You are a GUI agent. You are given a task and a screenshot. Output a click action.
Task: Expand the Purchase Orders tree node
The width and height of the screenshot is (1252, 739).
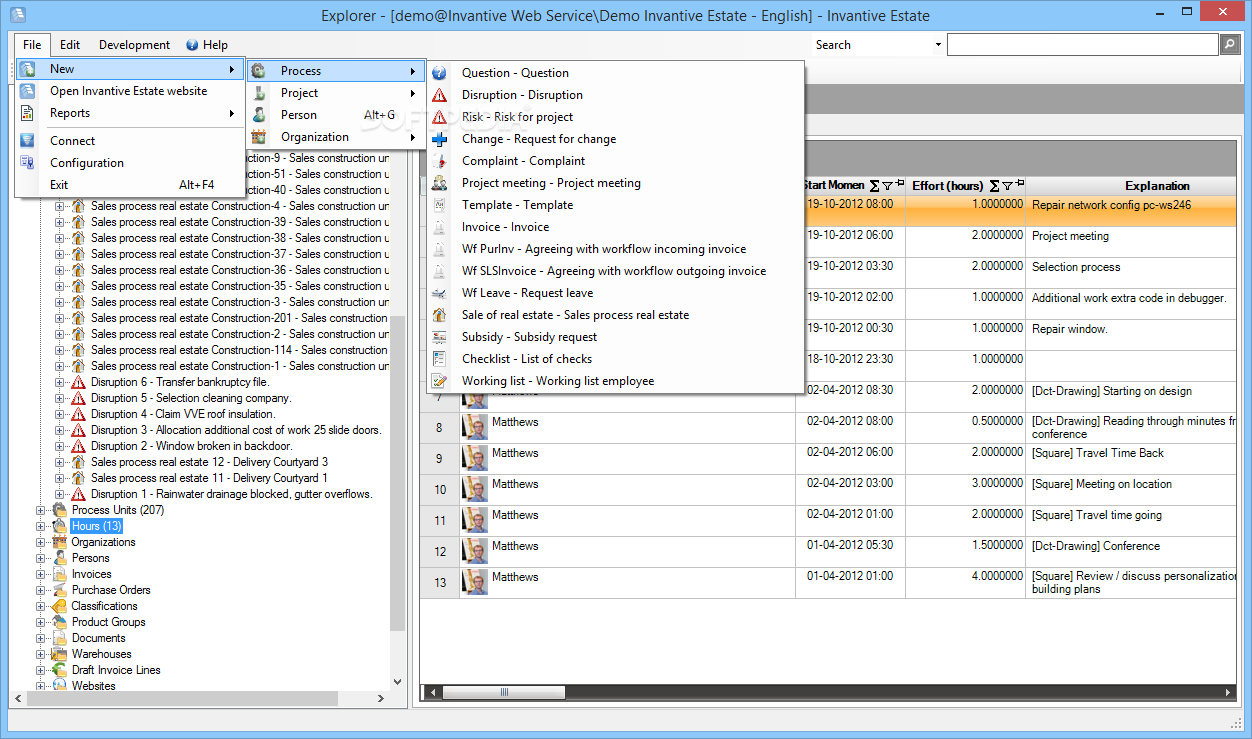(41, 590)
